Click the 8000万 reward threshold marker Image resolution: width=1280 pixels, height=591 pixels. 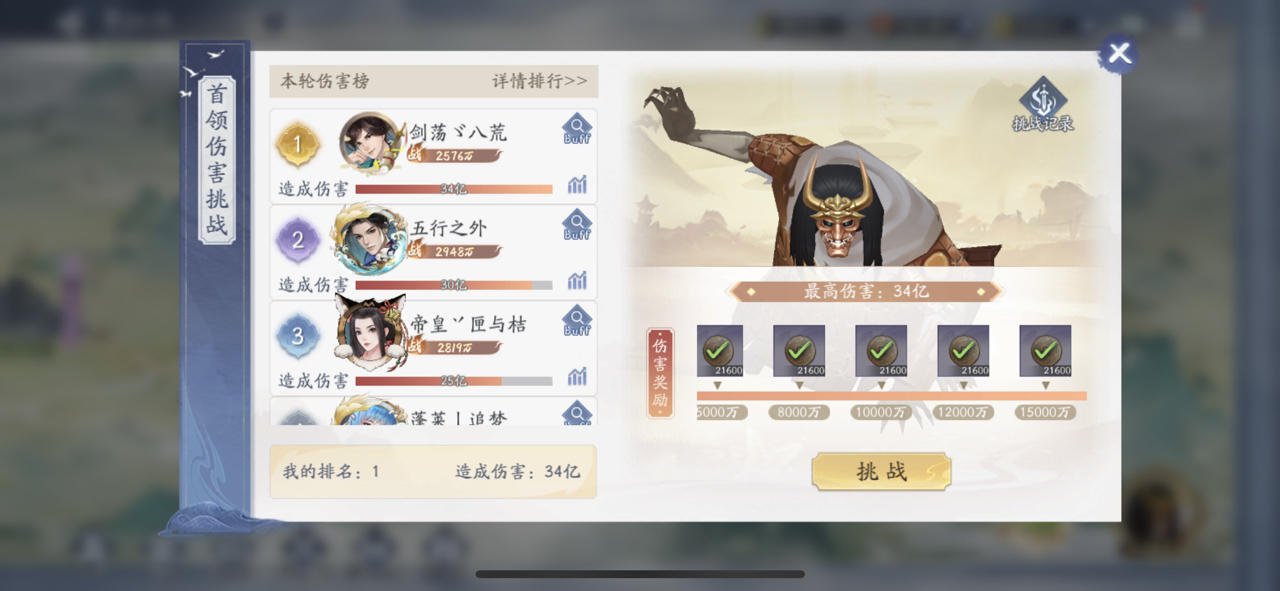(799, 412)
